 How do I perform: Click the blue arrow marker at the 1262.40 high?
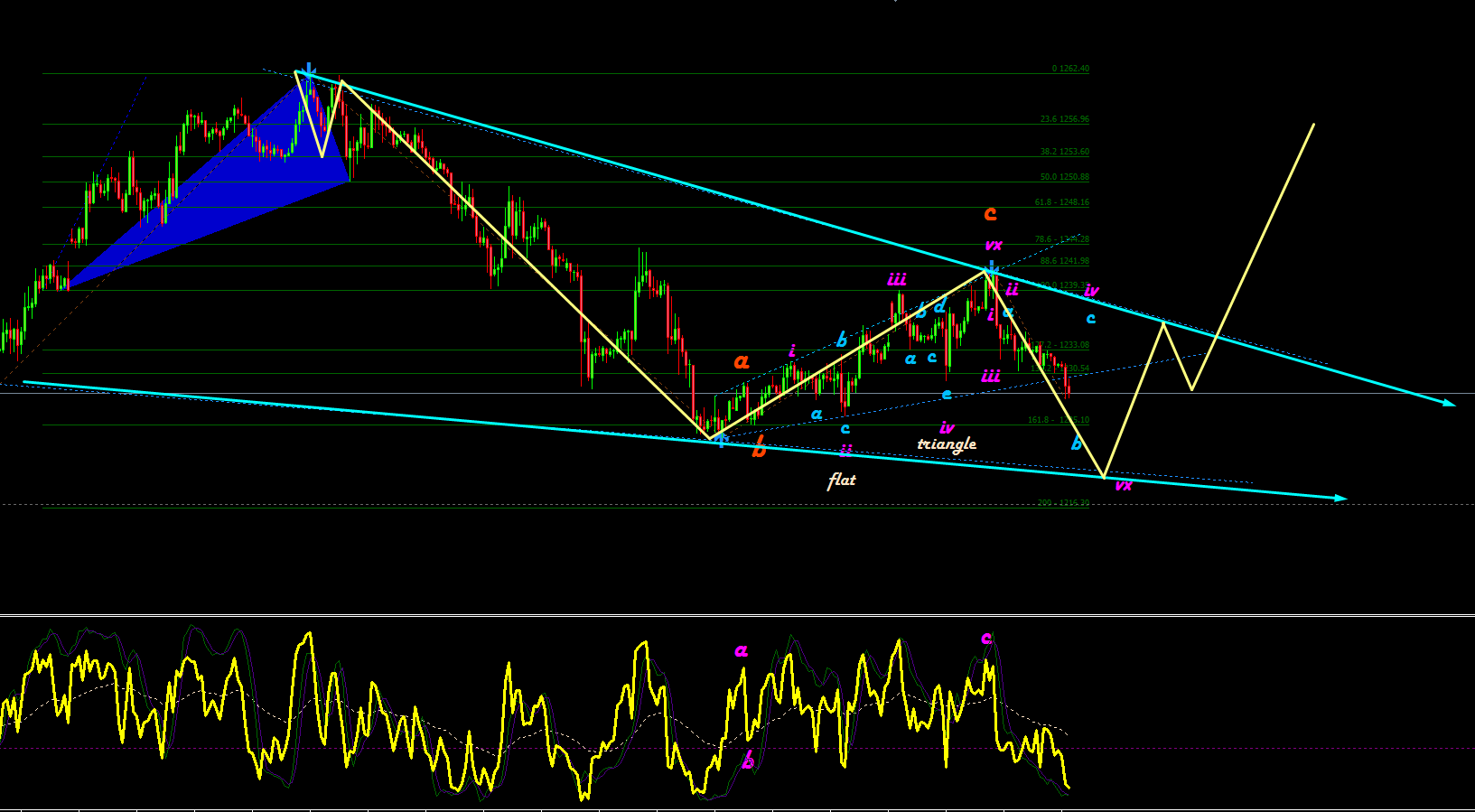309,71
